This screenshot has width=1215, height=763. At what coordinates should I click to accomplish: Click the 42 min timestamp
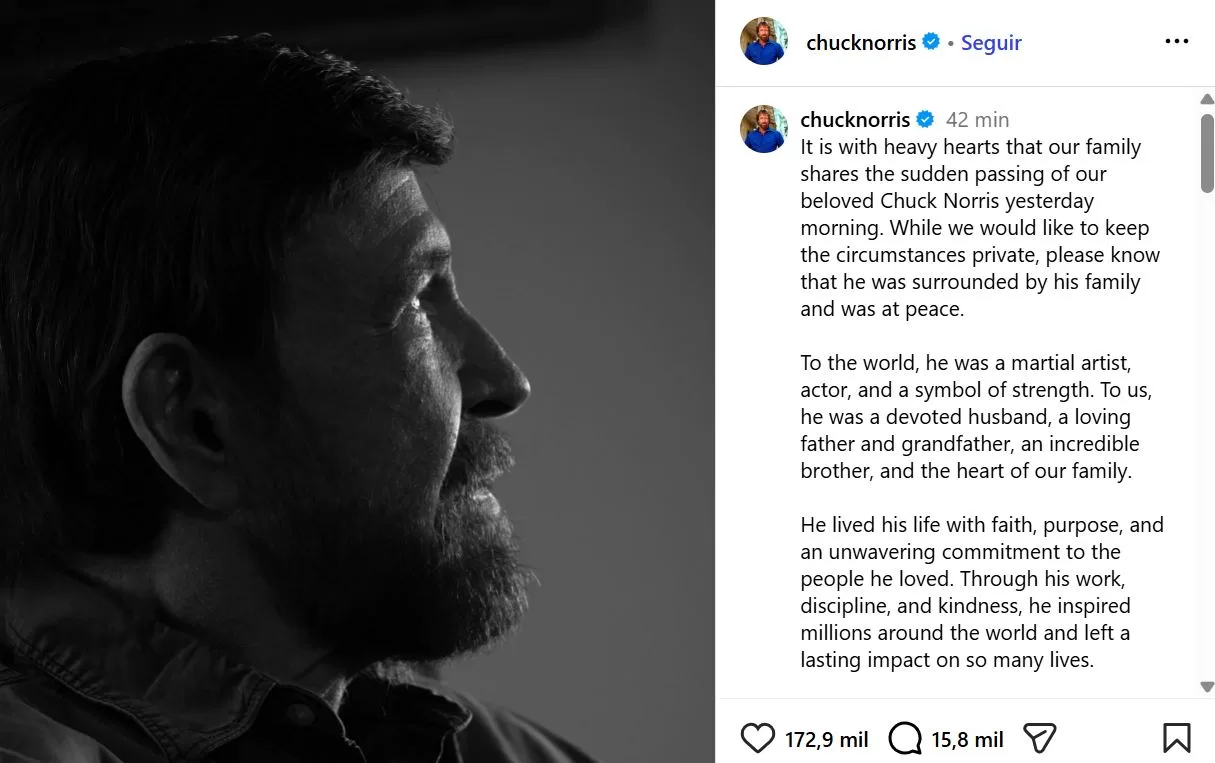coord(977,119)
